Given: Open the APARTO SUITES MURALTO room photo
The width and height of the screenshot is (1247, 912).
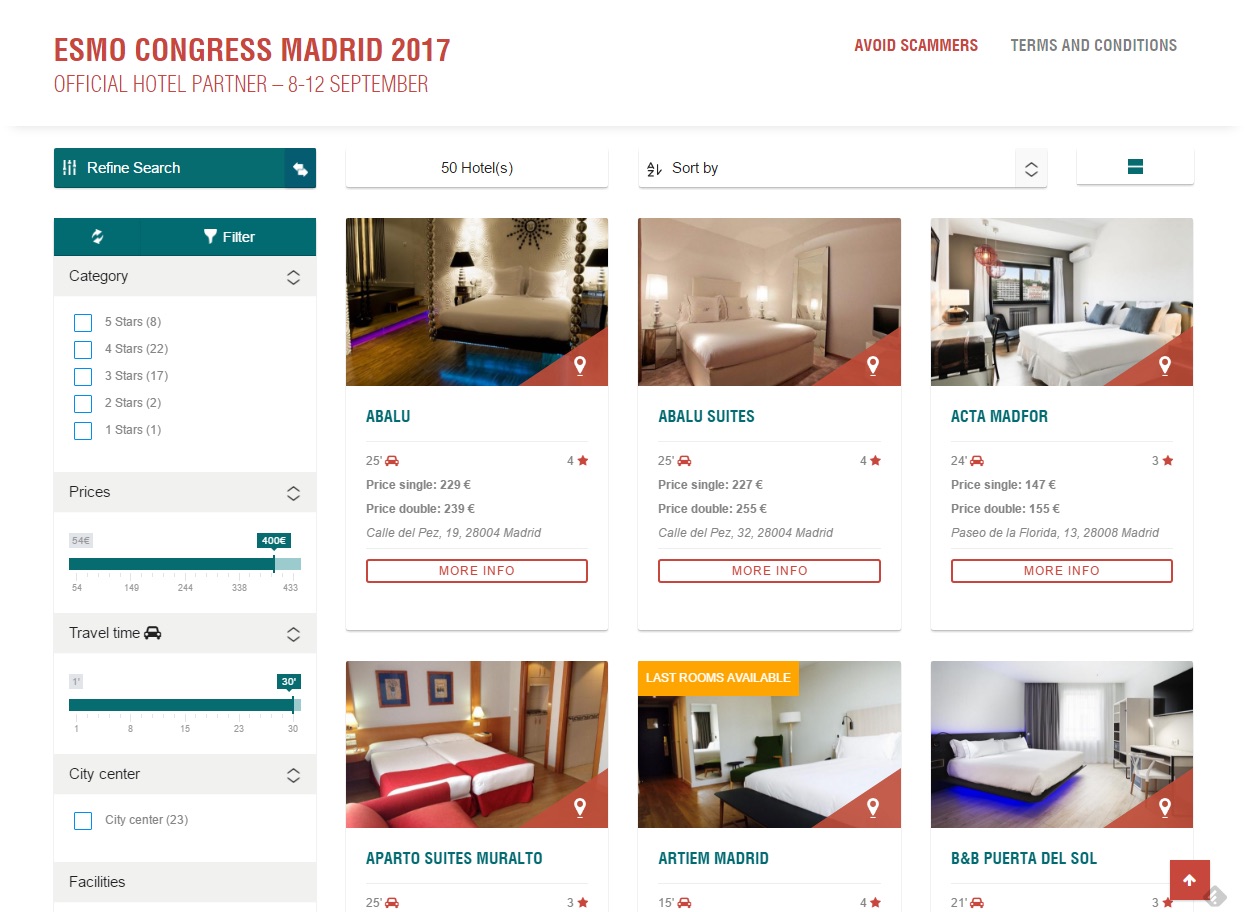Looking at the screenshot, I should tap(477, 744).
